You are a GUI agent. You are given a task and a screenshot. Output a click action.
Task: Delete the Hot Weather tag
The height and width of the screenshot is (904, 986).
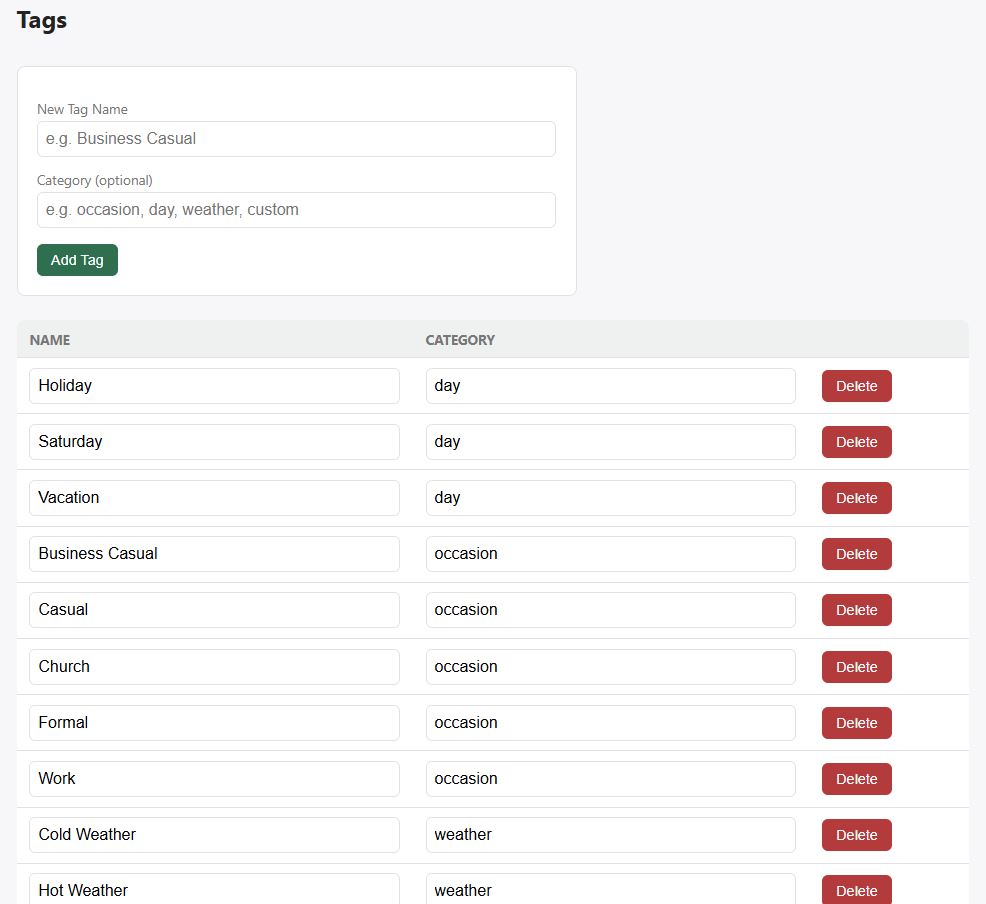[856, 890]
